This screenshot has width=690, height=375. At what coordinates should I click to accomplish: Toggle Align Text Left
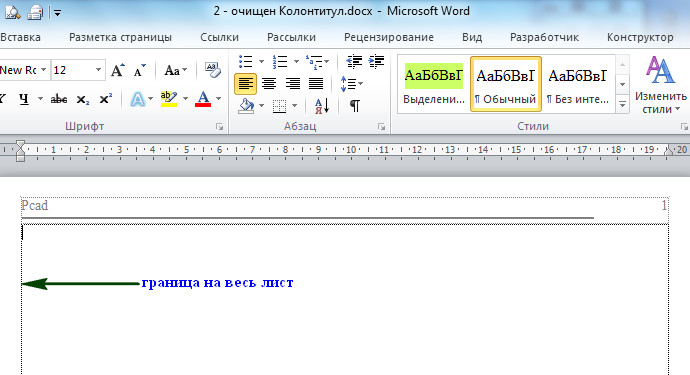pyautogui.click(x=245, y=84)
